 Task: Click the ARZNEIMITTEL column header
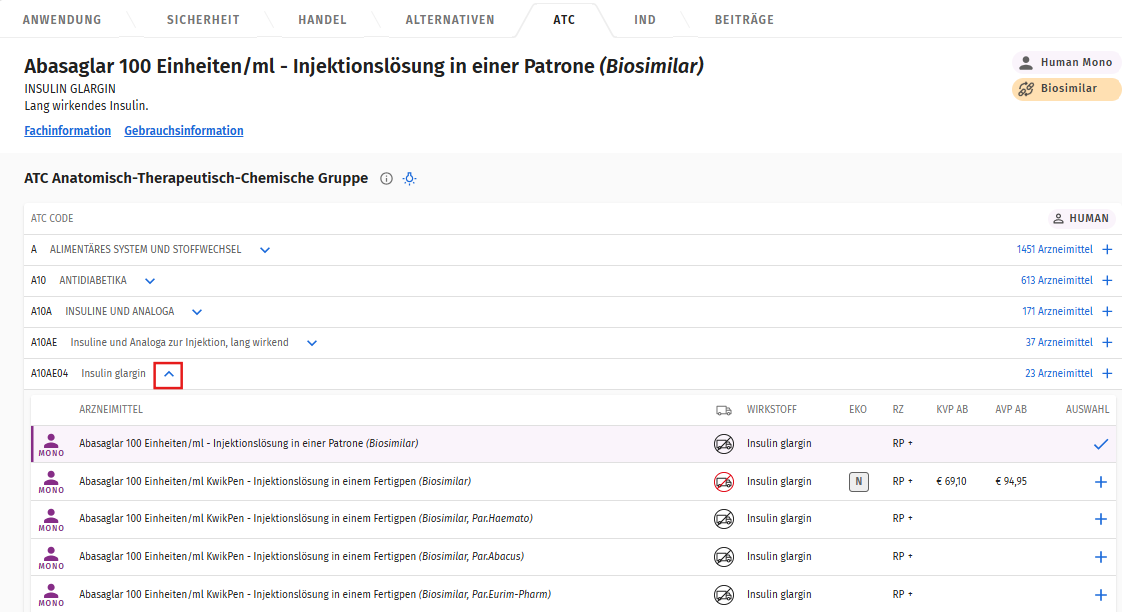pos(111,409)
